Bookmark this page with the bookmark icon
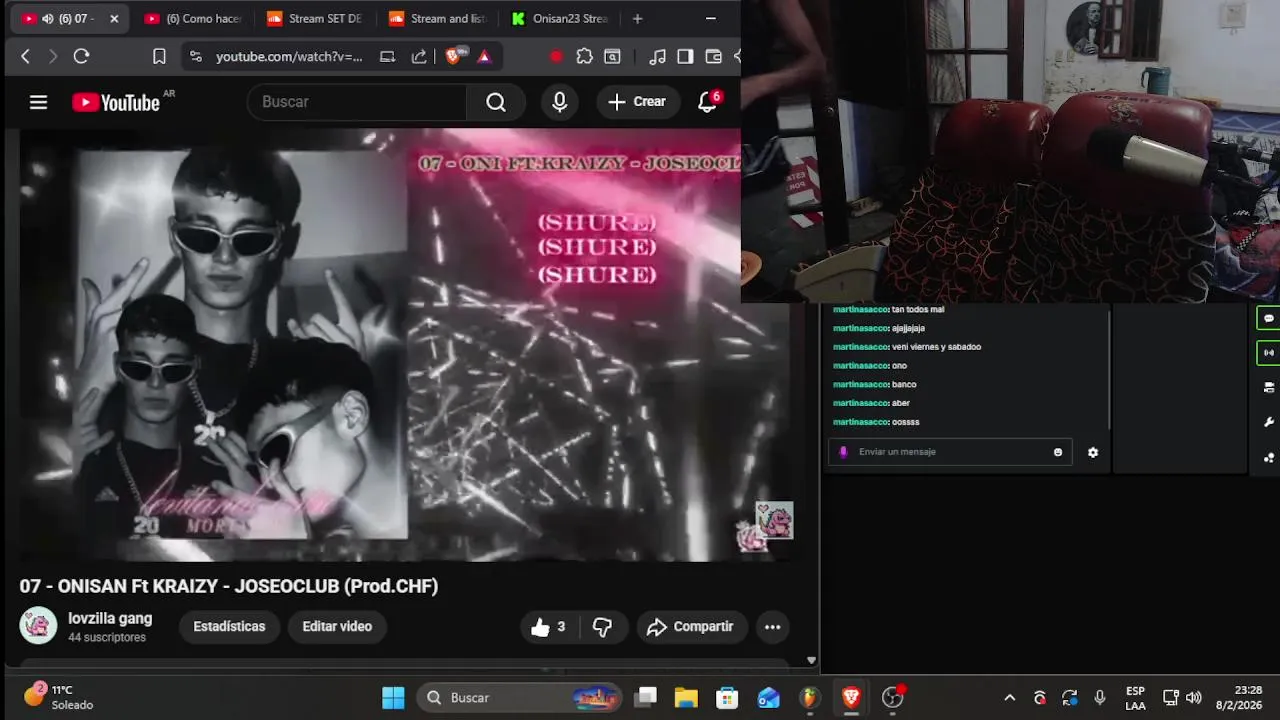 coord(159,57)
